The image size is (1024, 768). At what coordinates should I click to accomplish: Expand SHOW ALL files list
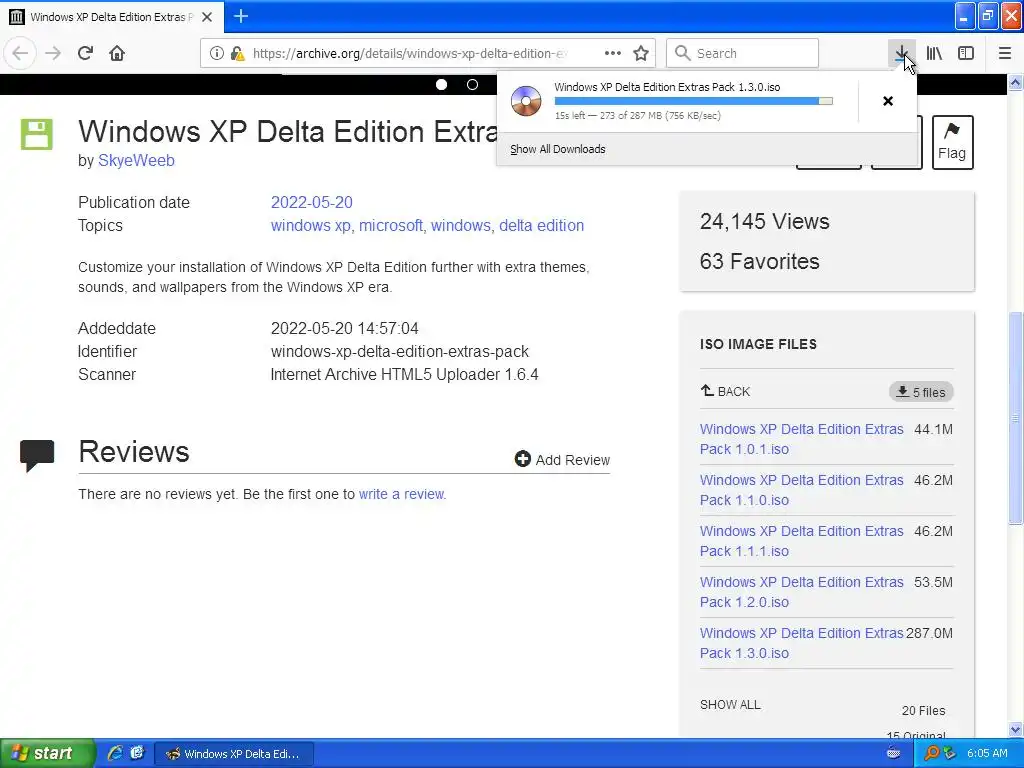pos(730,705)
